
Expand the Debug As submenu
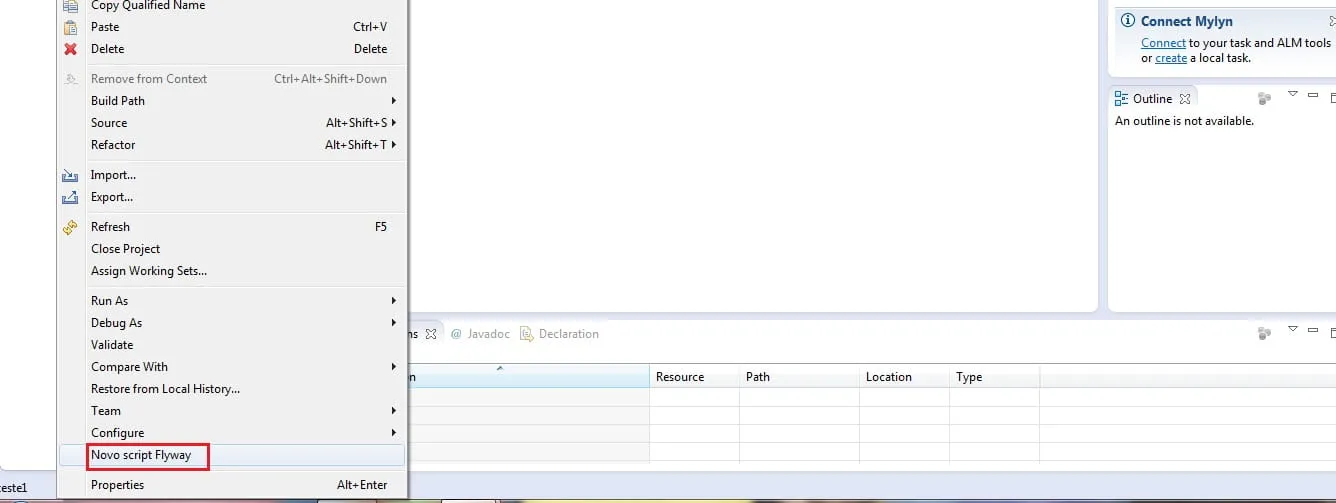231,323
